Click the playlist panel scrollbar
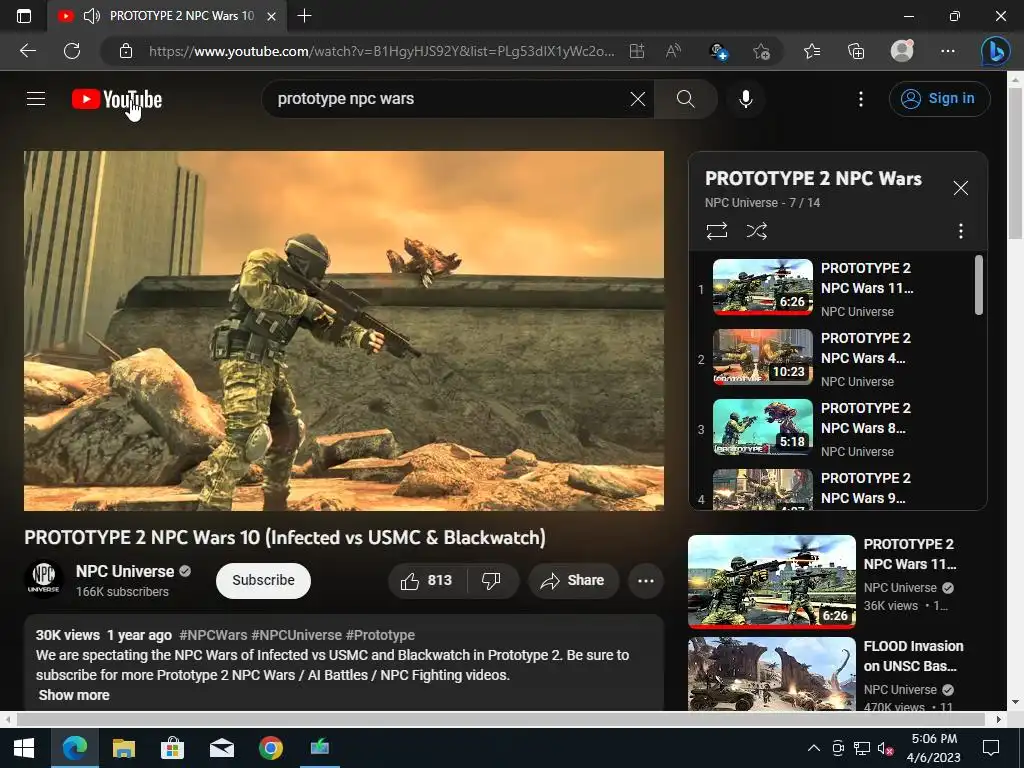Image resolution: width=1024 pixels, height=768 pixels. (x=978, y=285)
